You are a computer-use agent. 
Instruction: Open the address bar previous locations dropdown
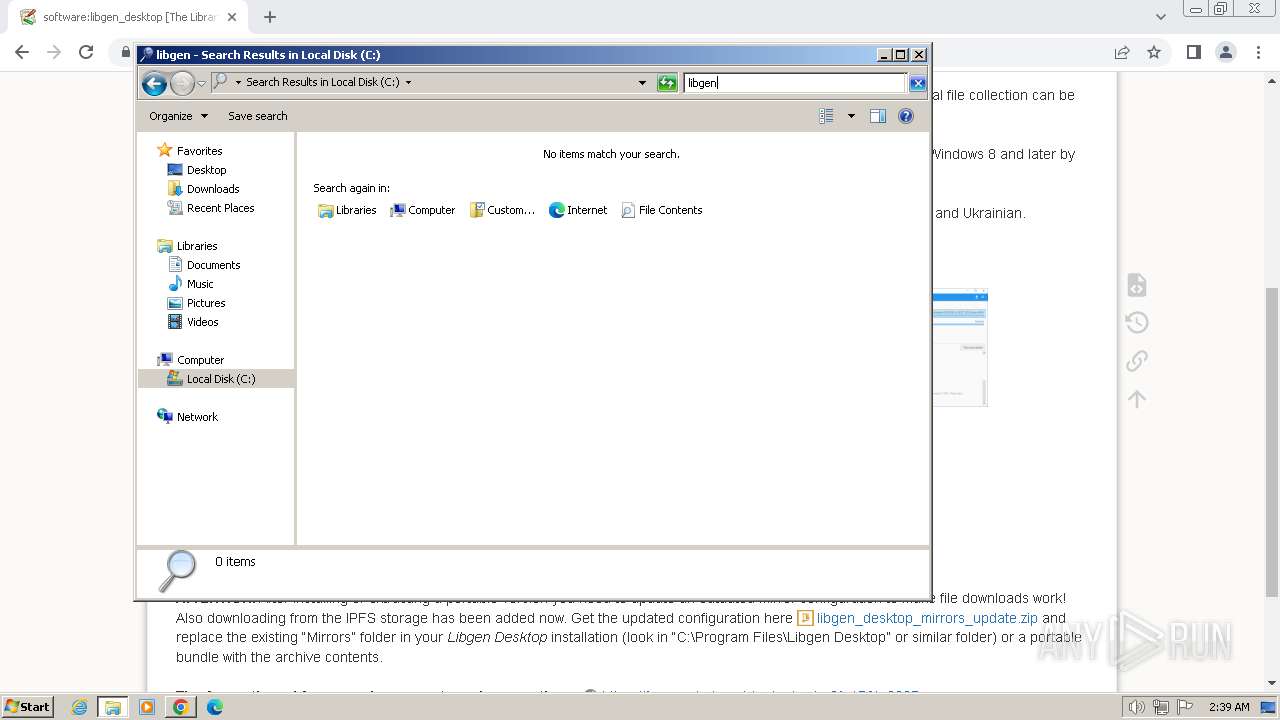[642, 83]
